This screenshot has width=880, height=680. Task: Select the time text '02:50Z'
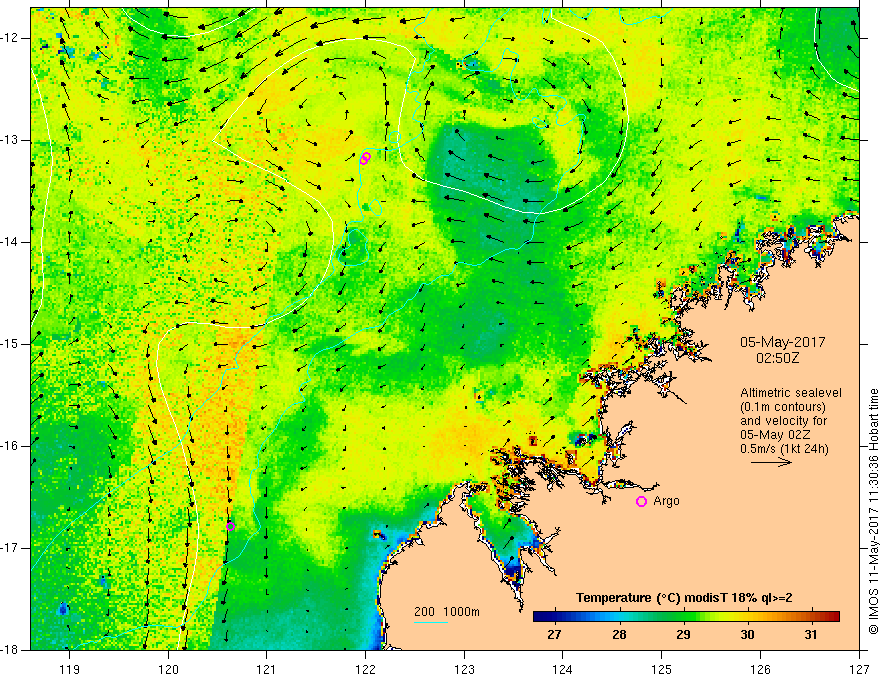click(777, 357)
